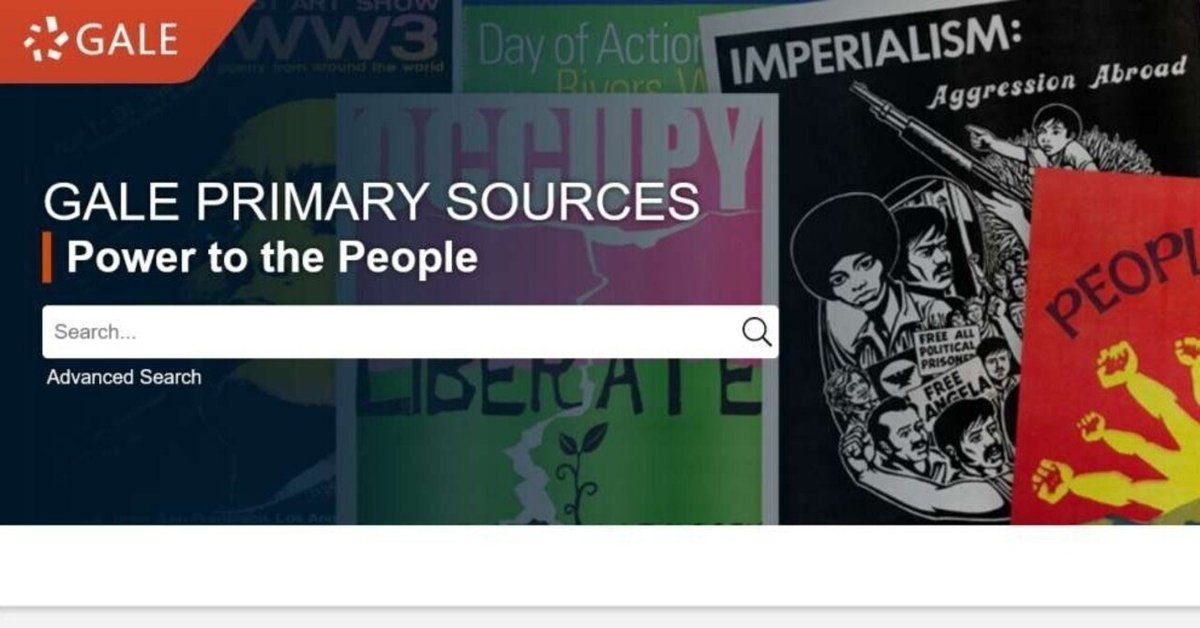Click the GALE brand name text
The image size is (1200, 628).
click(x=127, y=39)
